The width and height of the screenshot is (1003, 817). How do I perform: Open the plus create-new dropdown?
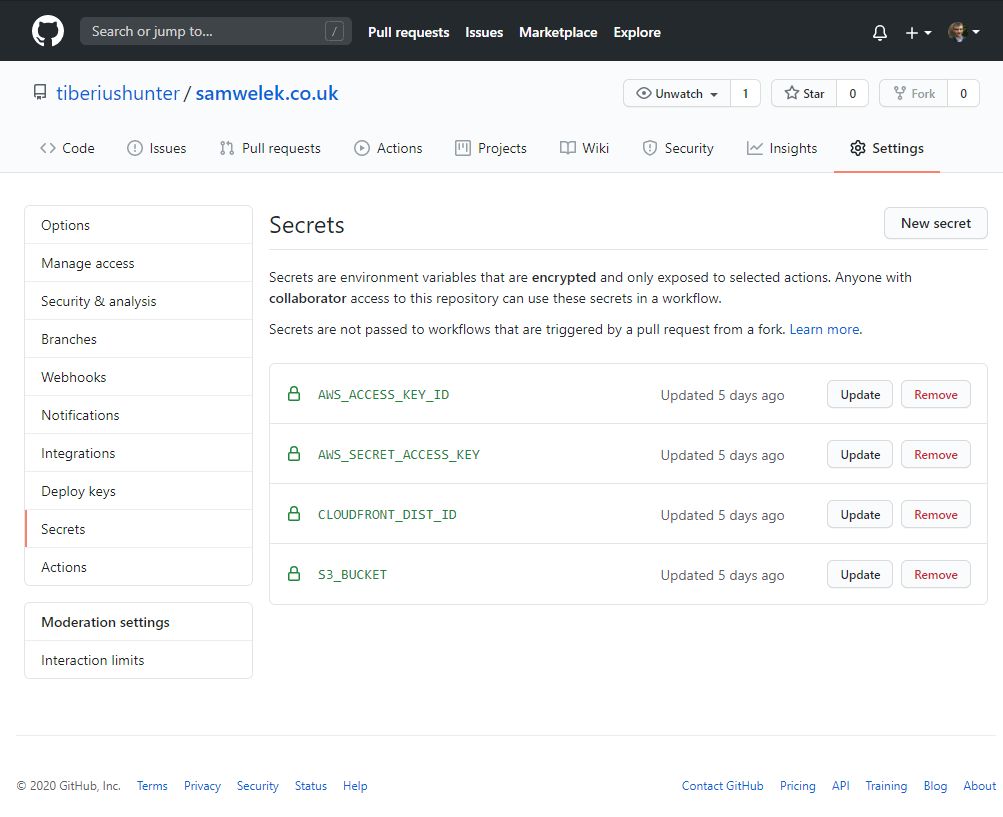pyautogui.click(x=919, y=33)
